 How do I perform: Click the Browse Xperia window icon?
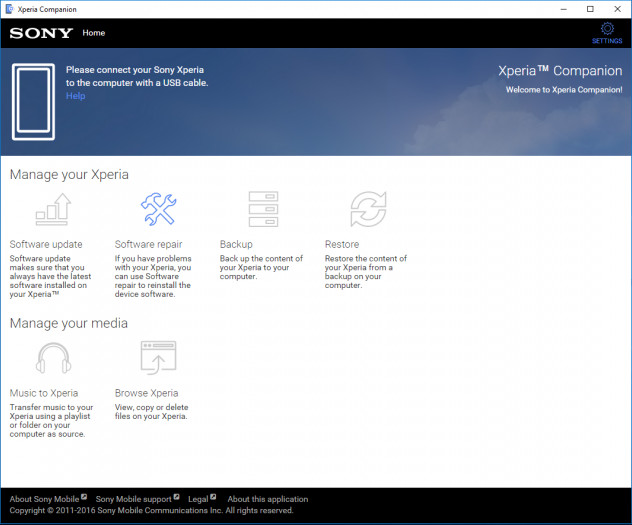(x=158, y=358)
